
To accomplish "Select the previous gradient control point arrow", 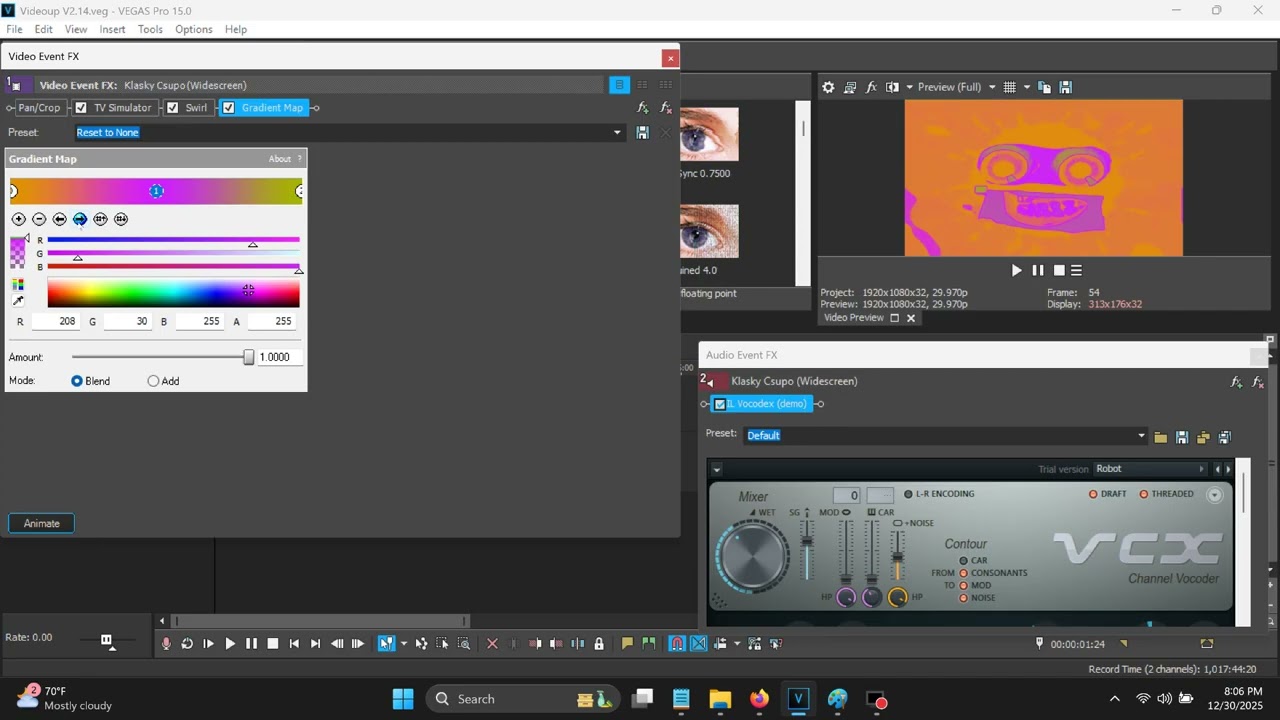I will [x=60, y=219].
